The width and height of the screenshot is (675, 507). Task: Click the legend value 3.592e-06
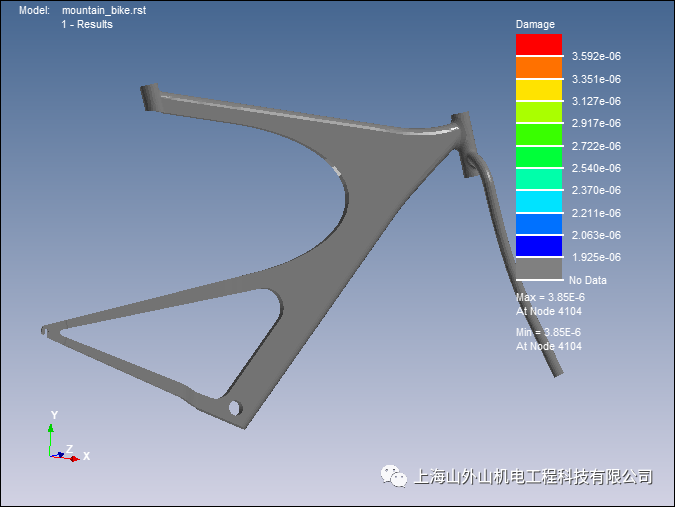596,56
